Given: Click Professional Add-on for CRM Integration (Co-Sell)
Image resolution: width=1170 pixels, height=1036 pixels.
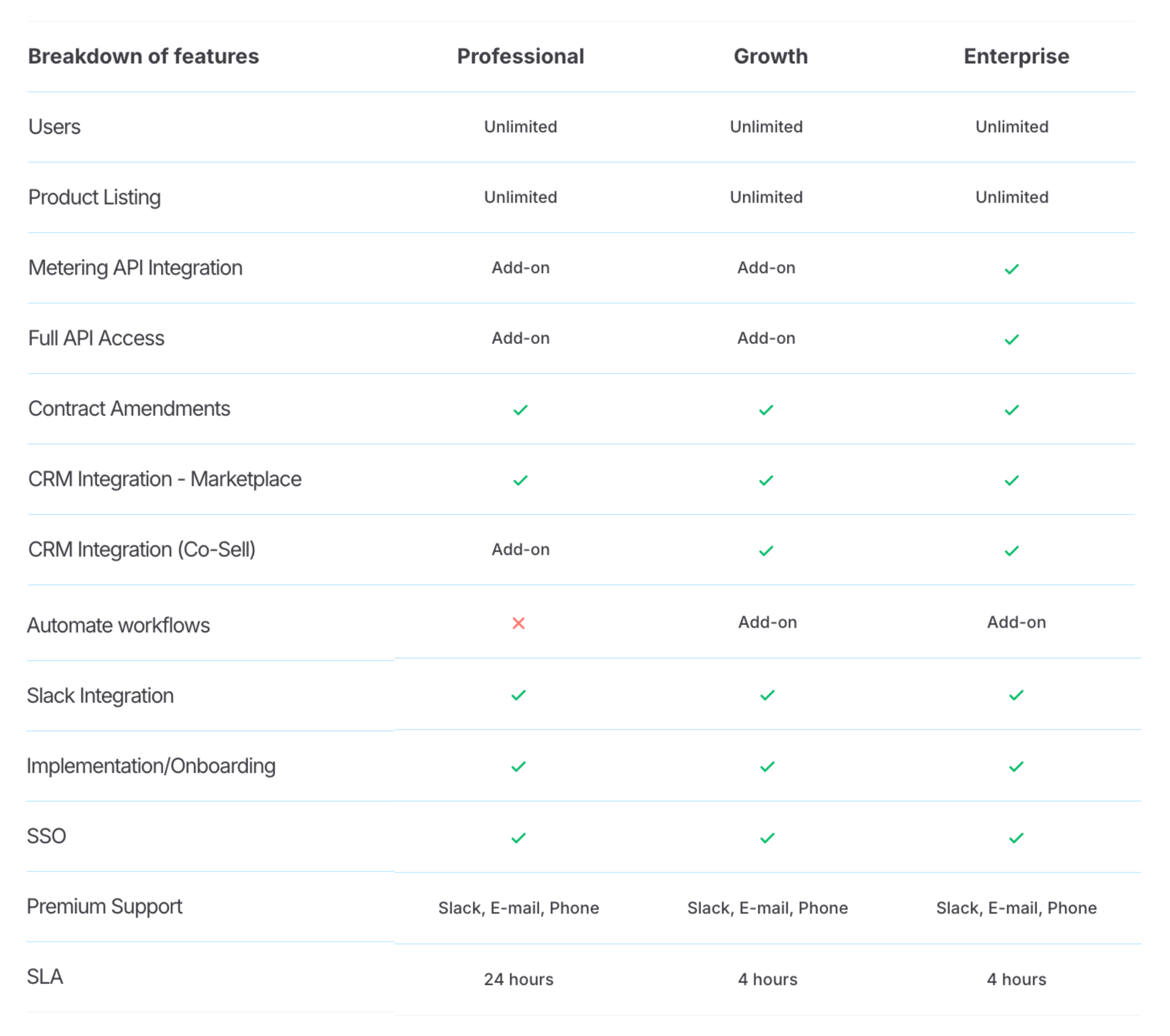Looking at the screenshot, I should (520, 549).
